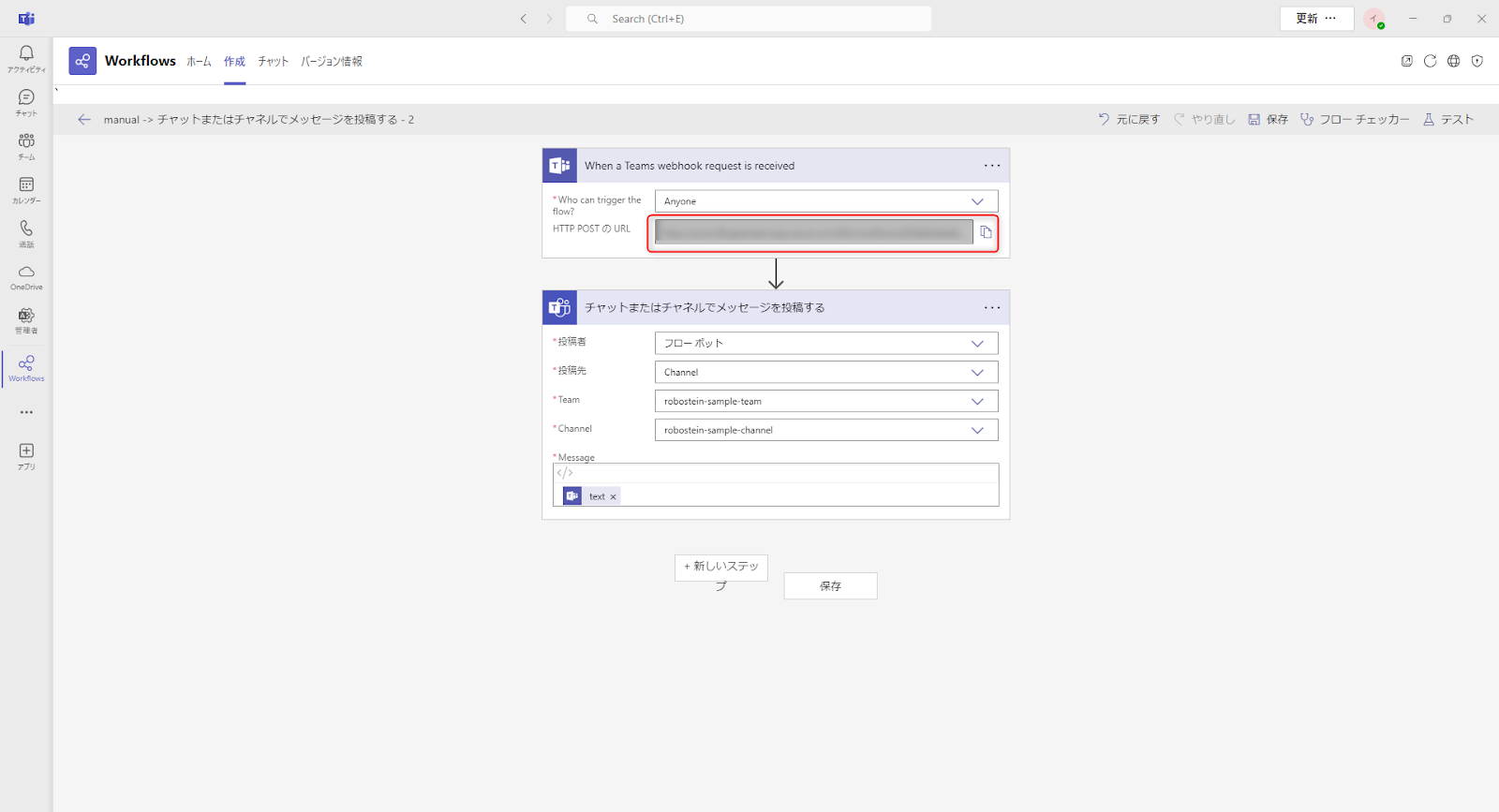Screen dimensions: 1499x812
Task: Click 元に戻す to undo
Action: pyautogui.click(x=1129, y=119)
